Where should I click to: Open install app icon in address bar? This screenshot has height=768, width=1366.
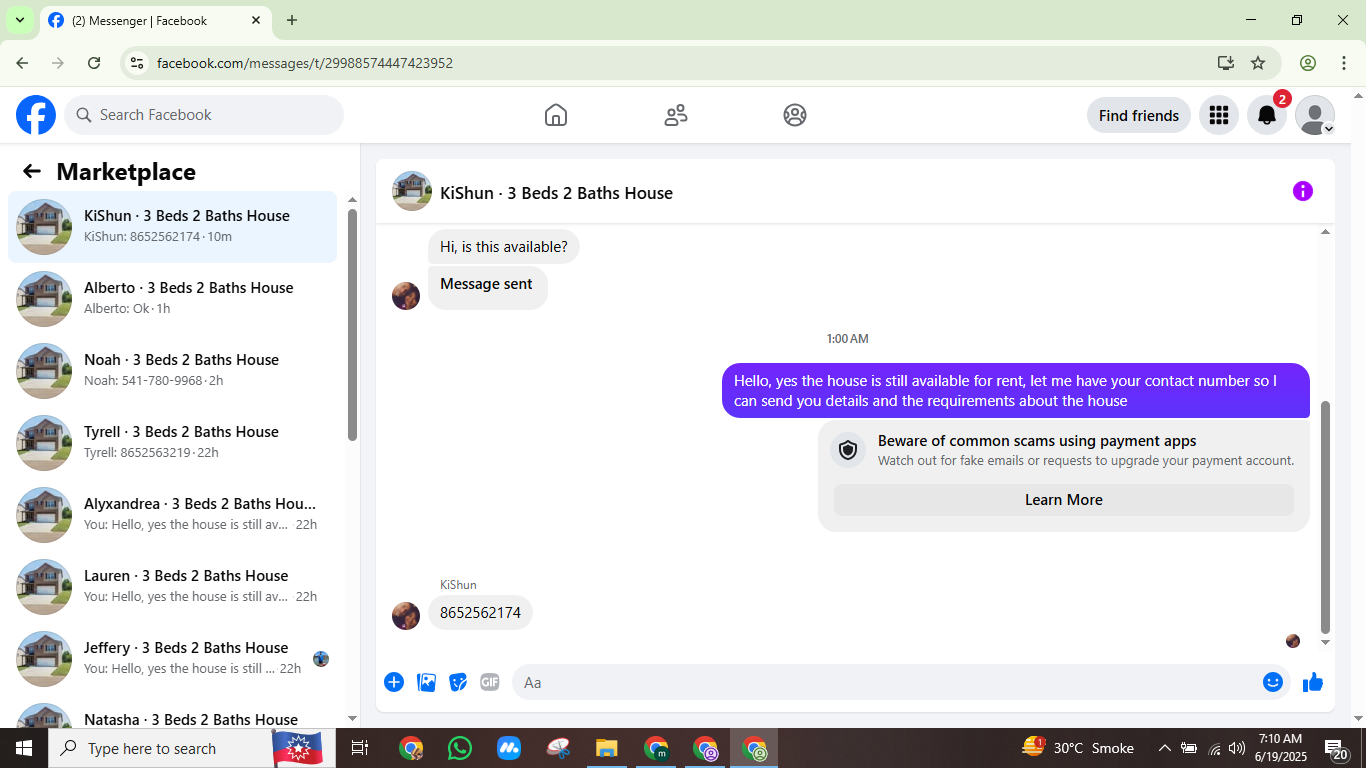click(1226, 63)
